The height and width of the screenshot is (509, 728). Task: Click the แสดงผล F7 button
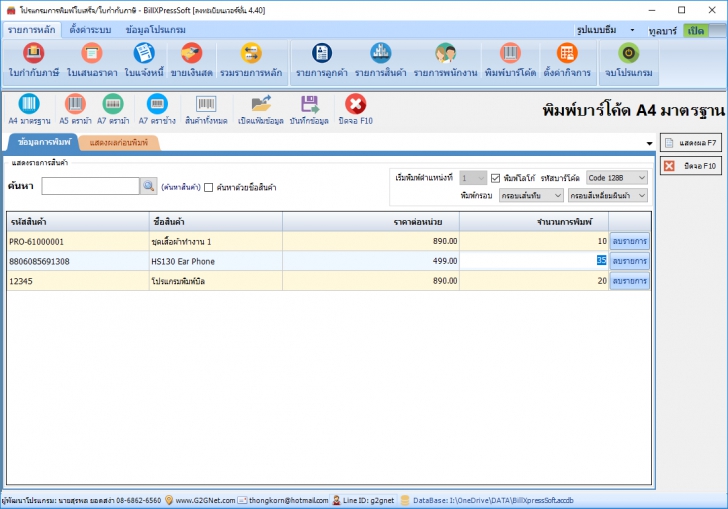(689, 144)
